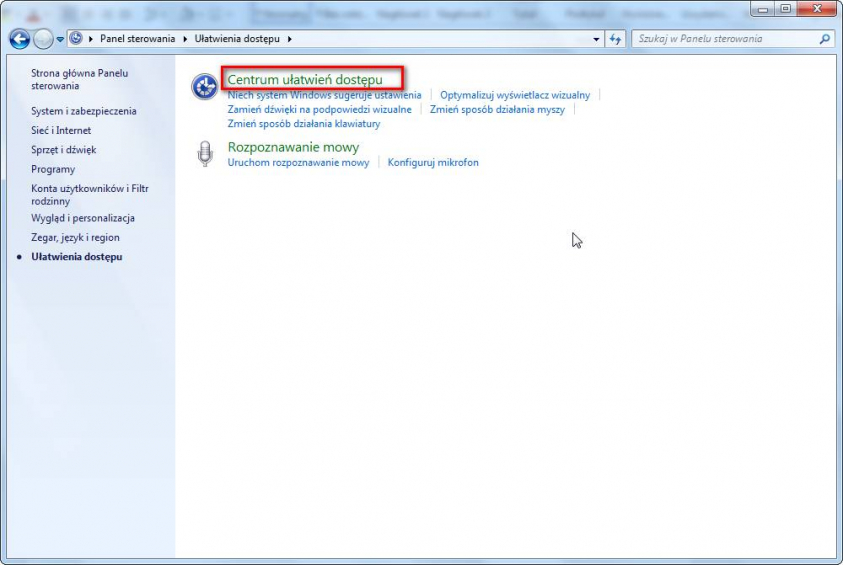
Task: Select 'Uruchom rozpoznawanie mowy' link
Action: point(298,162)
